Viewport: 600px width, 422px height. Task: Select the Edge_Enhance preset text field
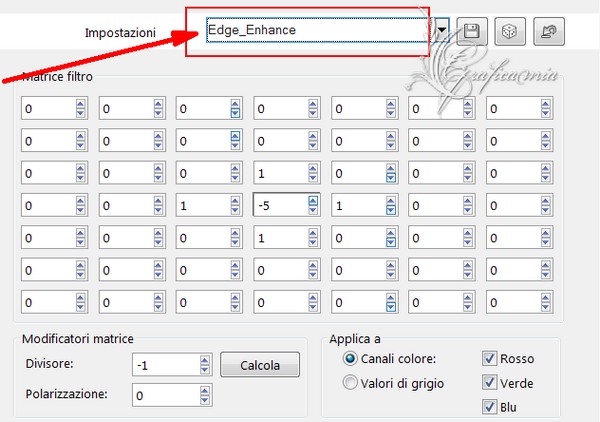pos(317,30)
